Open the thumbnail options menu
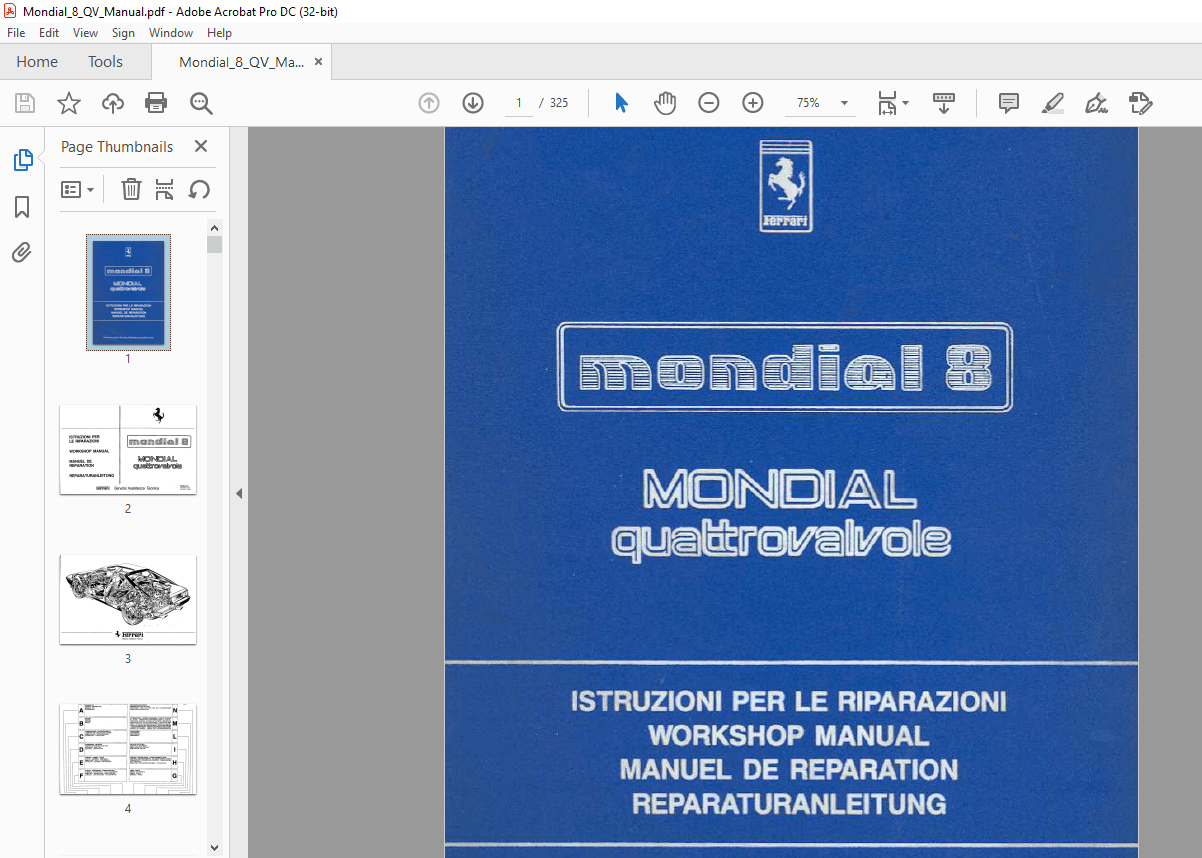 (x=77, y=189)
